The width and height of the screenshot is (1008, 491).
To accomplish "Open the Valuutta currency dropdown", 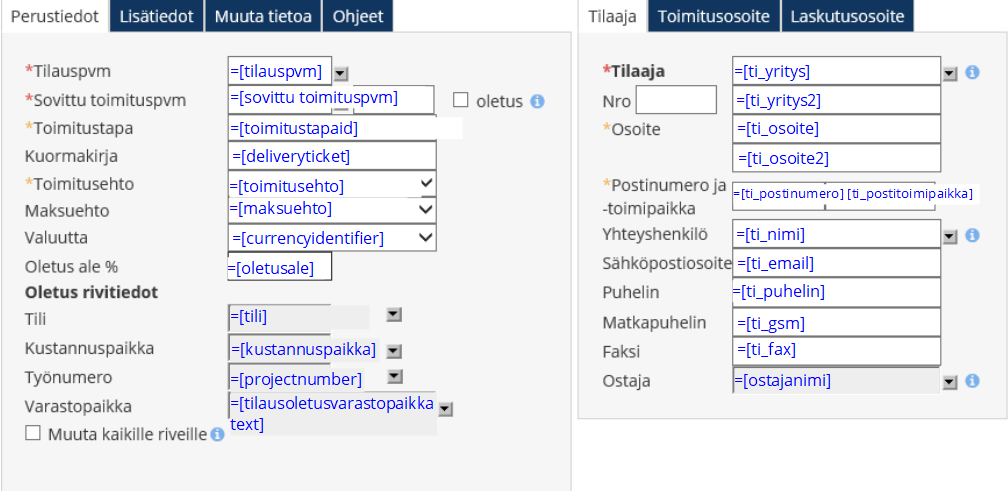I will (427, 237).
